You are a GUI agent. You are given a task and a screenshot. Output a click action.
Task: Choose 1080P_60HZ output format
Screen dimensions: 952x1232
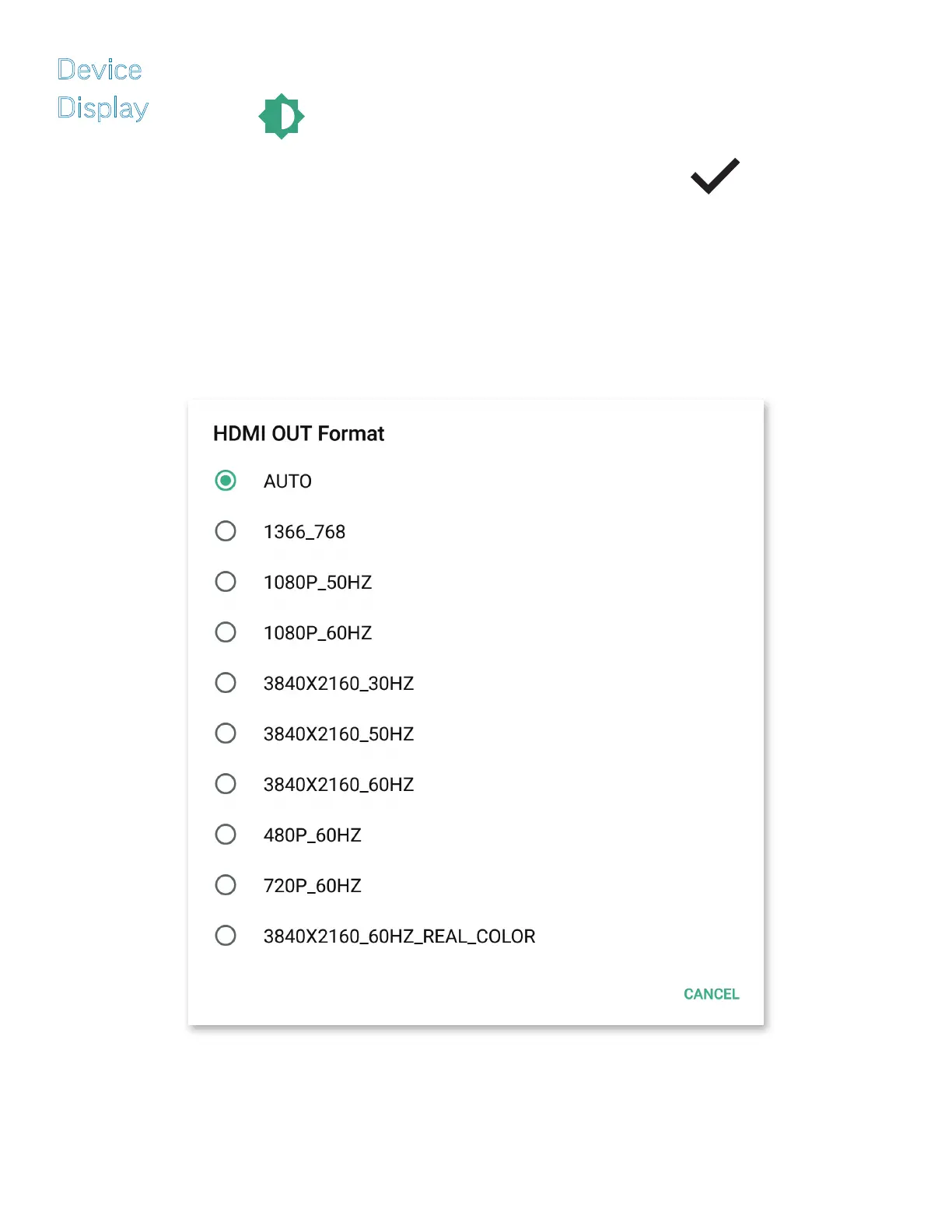226,632
